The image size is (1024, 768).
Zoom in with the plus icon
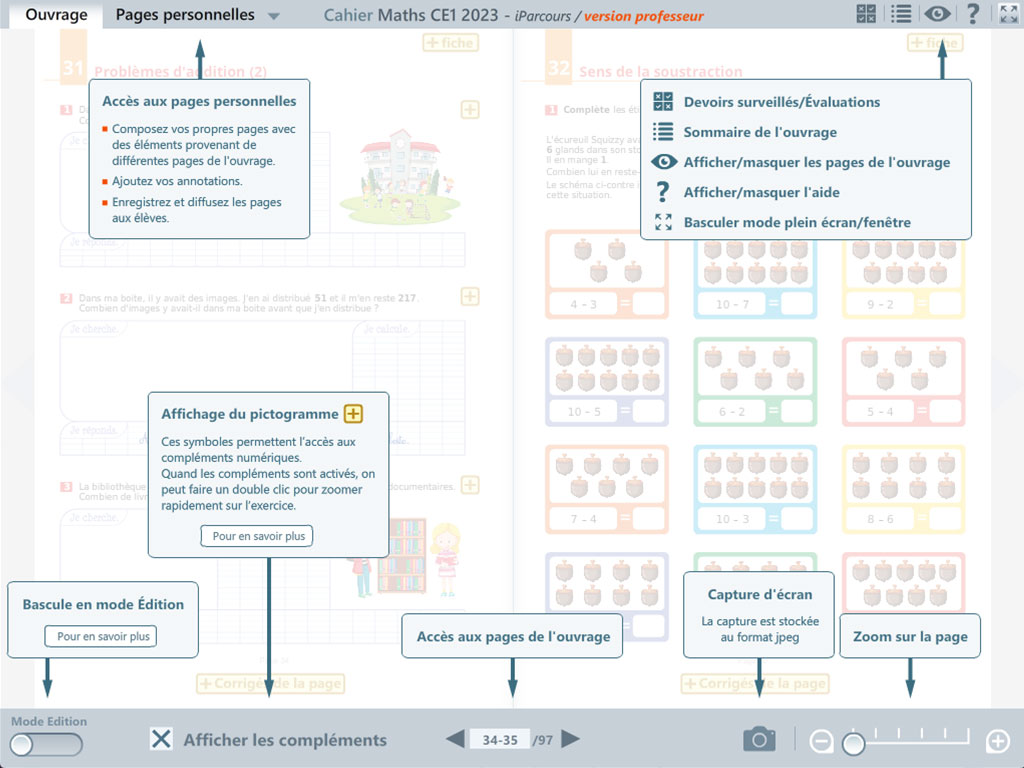(x=997, y=741)
